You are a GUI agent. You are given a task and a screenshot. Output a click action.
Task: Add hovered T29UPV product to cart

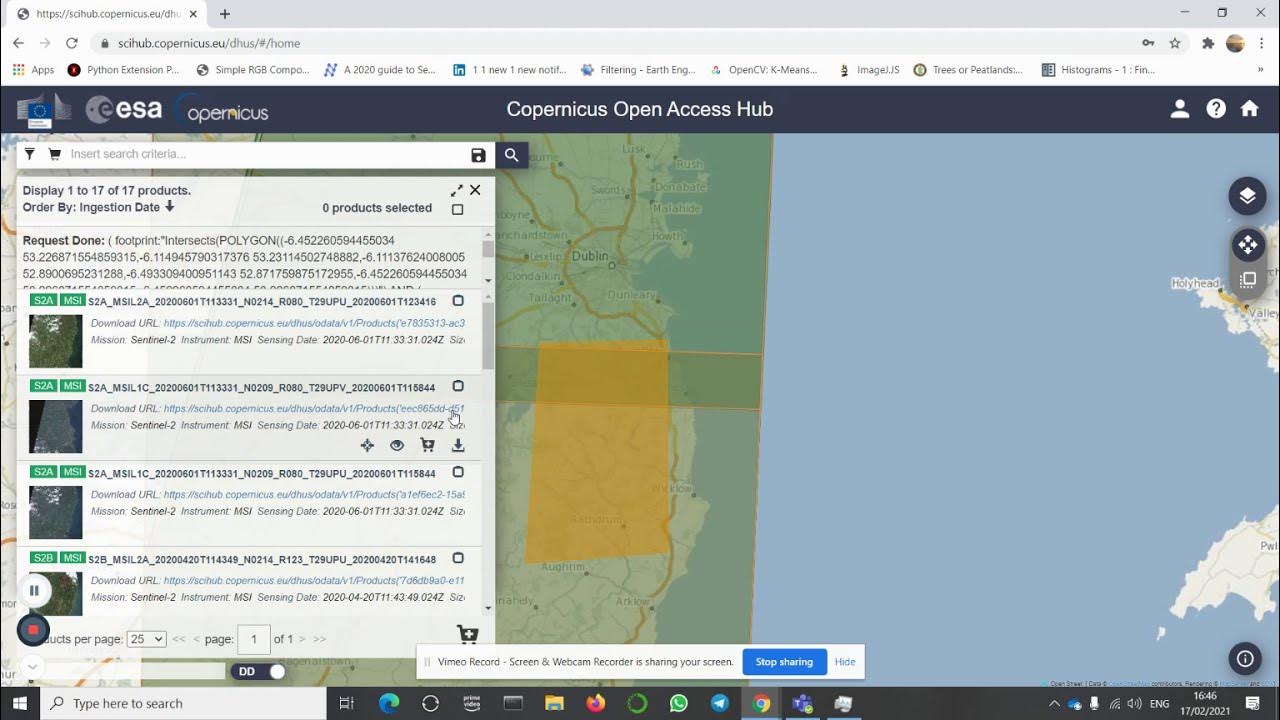(428, 445)
